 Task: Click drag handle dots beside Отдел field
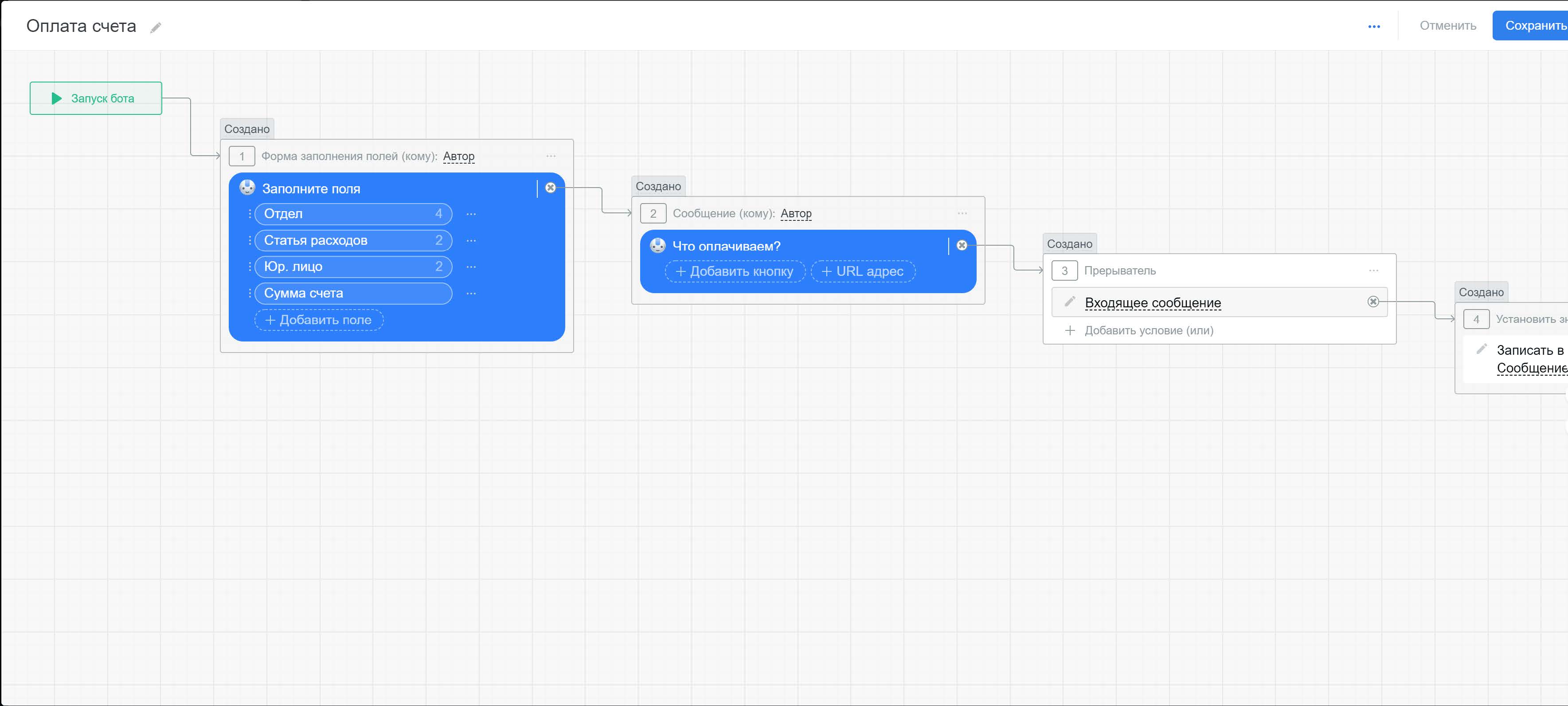[x=250, y=214]
